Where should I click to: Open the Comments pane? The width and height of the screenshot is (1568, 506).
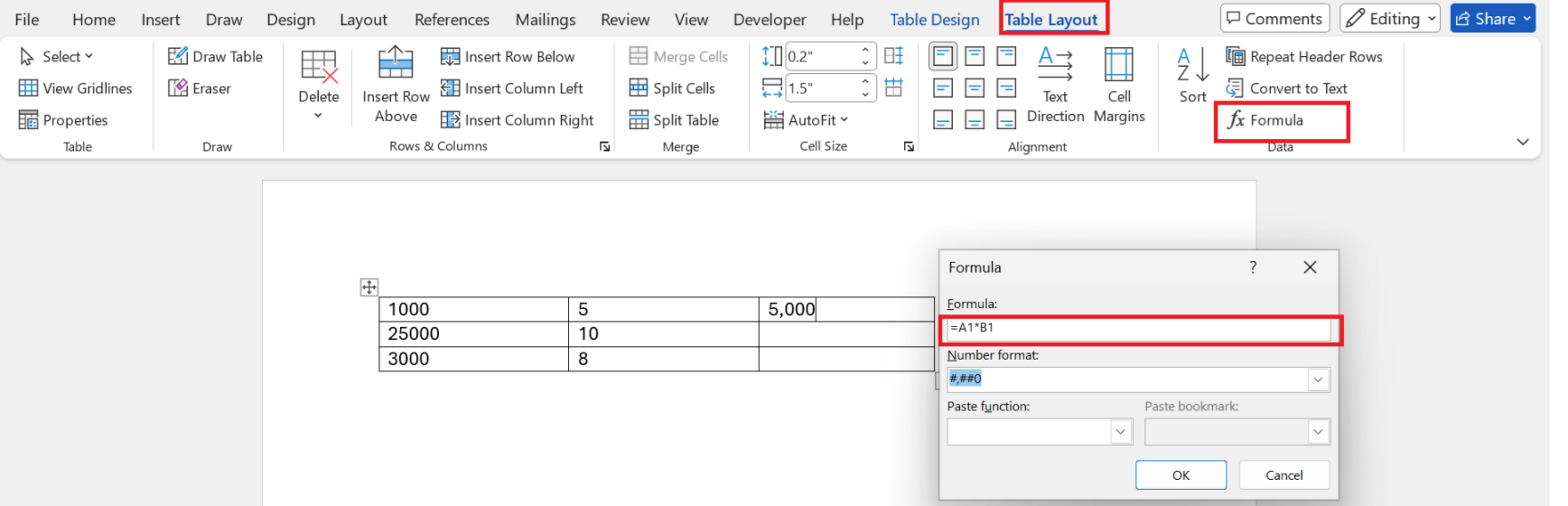(x=1274, y=18)
